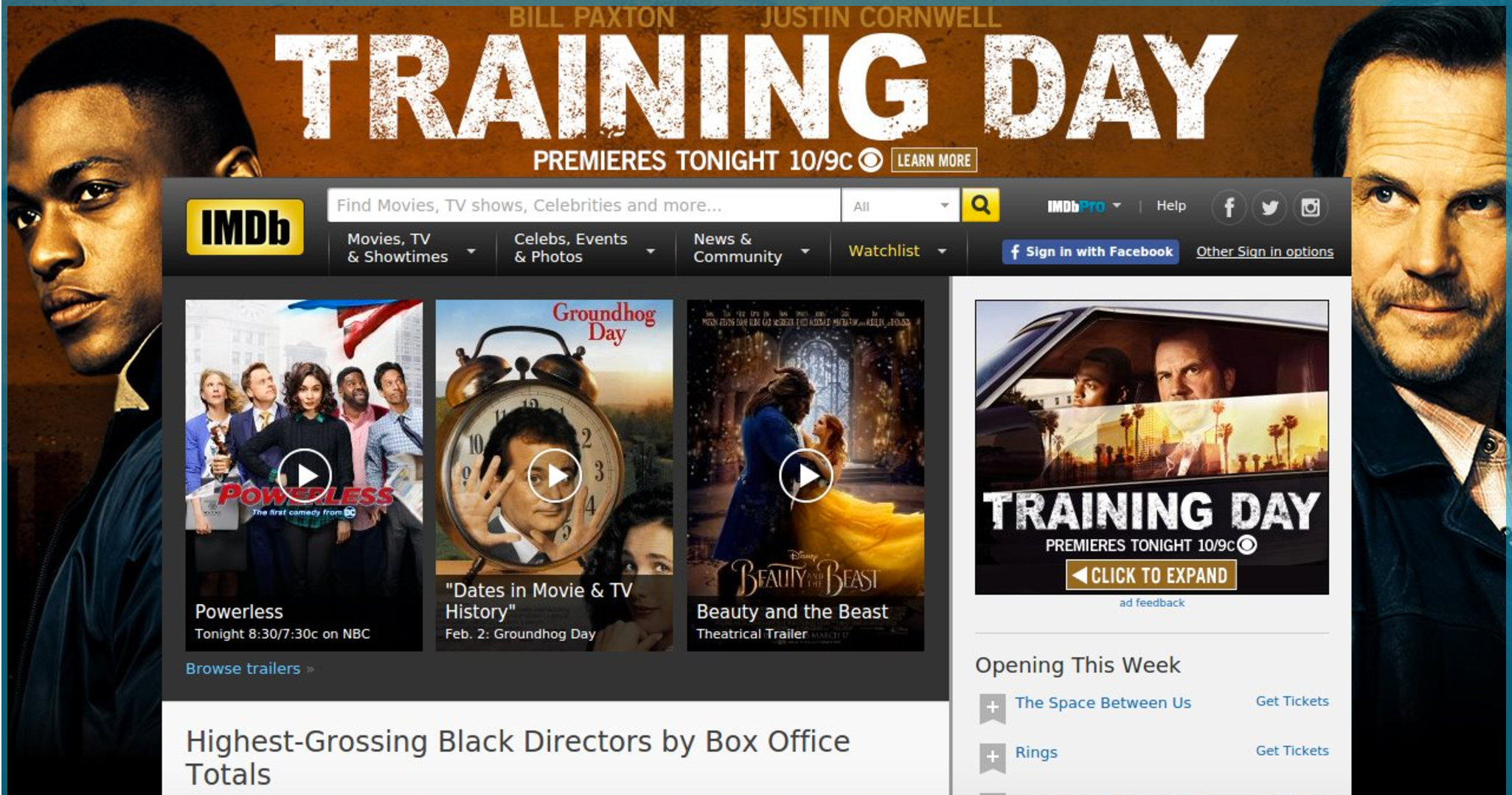Screen dimensions: 1512x795
Task: Open News & Community menu
Action: (x=752, y=248)
